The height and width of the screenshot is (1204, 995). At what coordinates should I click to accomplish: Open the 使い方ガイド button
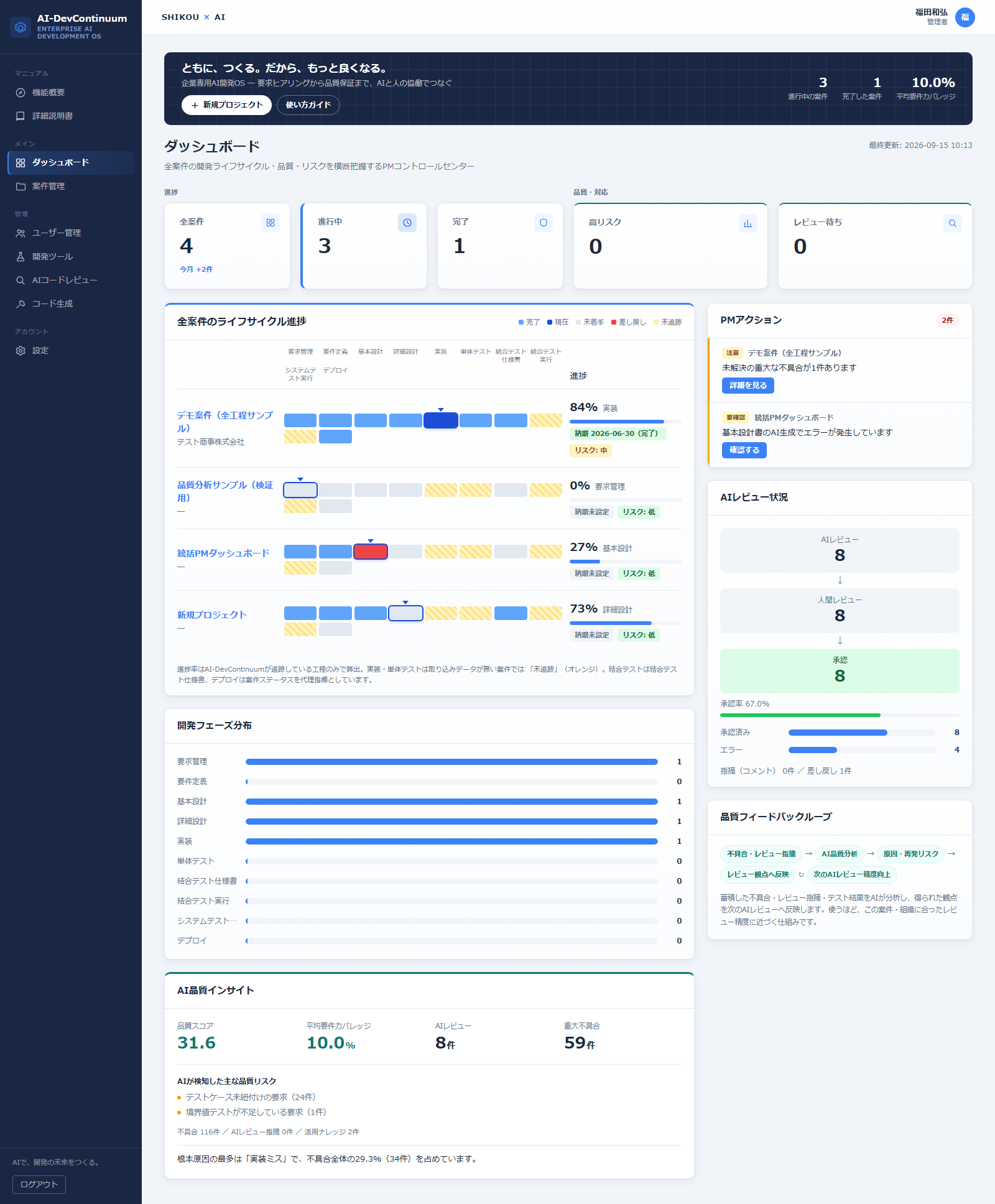(x=308, y=105)
